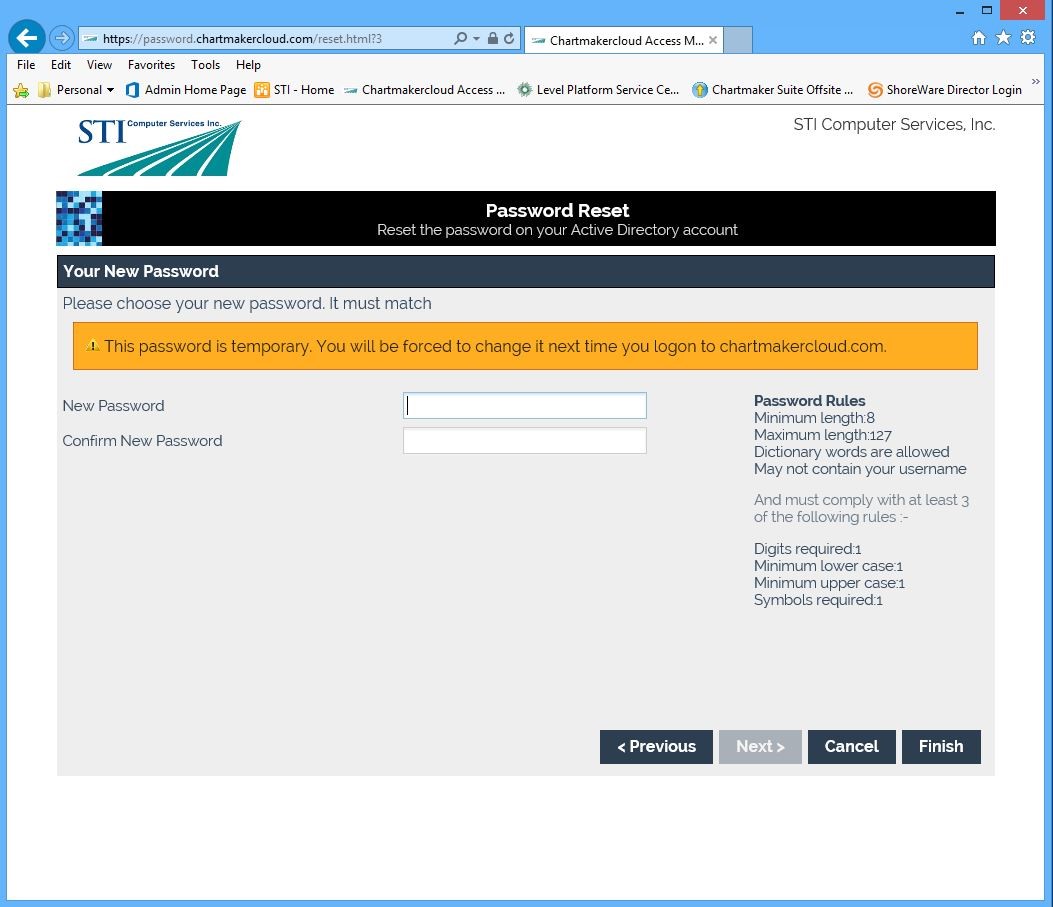Click the Add to Favorites bar star icon

tap(20, 90)
